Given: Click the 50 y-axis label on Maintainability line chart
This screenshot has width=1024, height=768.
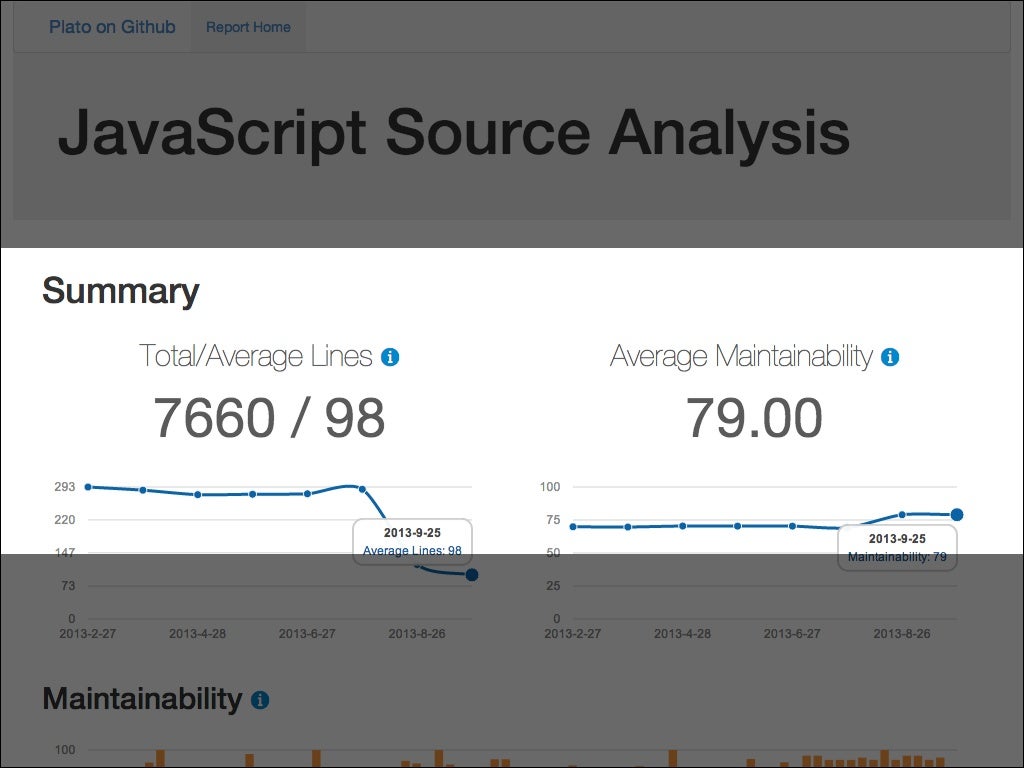Looking at the screenshot, I should pyautogui.click(x=553, y=553).
